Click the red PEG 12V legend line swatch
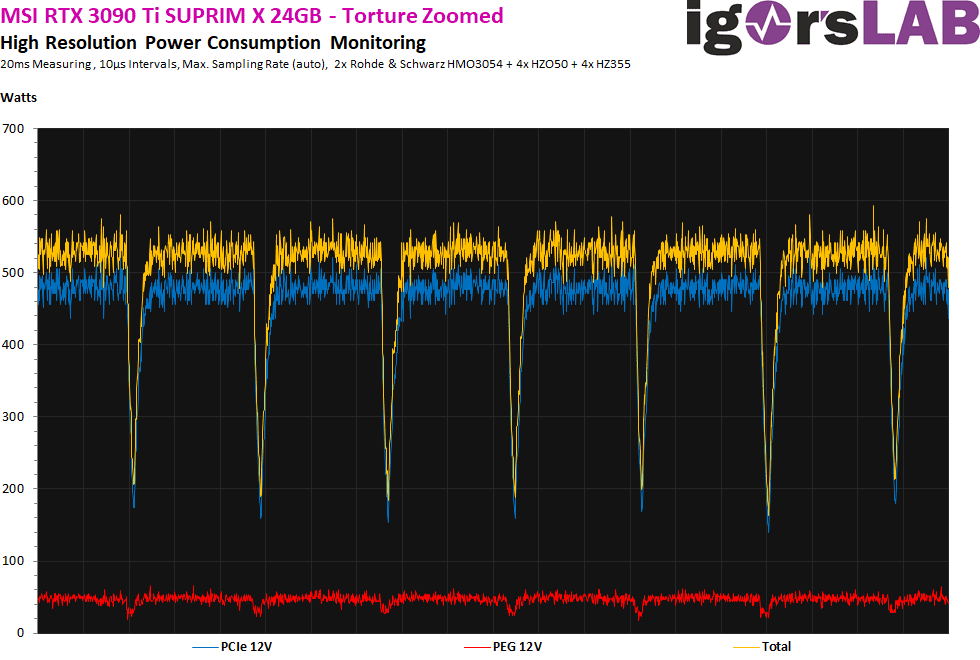 (x=477, y=648)
